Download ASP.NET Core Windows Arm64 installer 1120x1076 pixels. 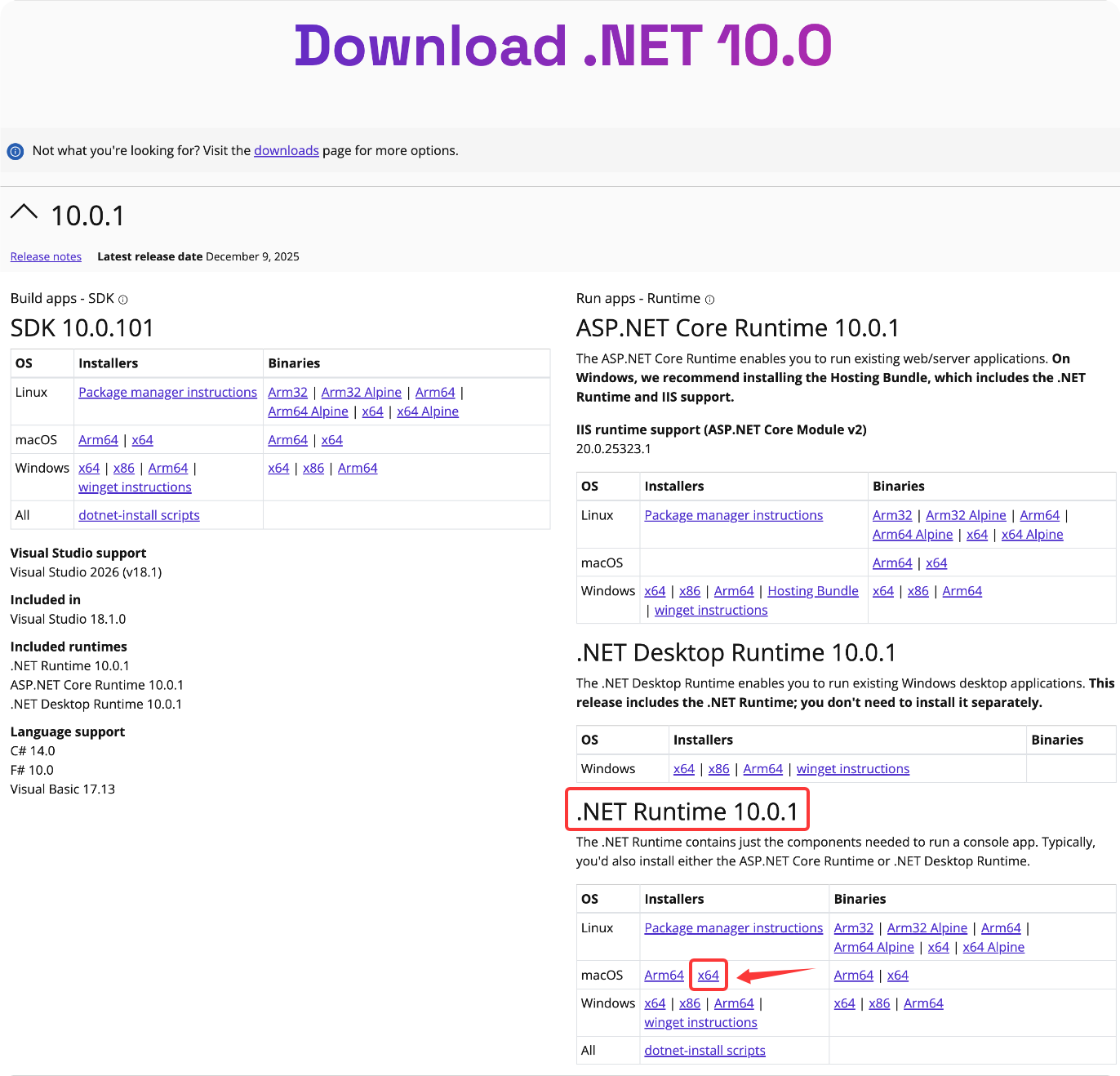[x=734, y=591]
